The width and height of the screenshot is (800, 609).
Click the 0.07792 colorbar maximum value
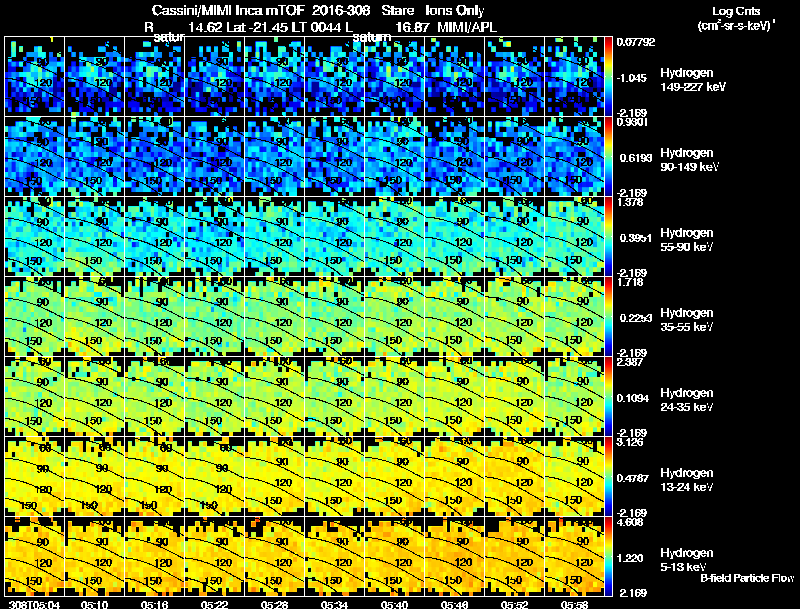click(x=636, y=42)
